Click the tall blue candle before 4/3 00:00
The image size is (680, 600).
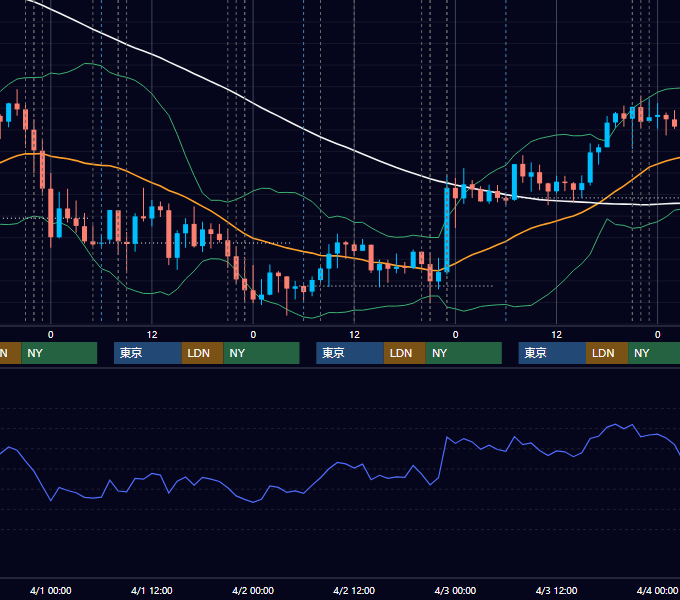[x=447, y=230]
